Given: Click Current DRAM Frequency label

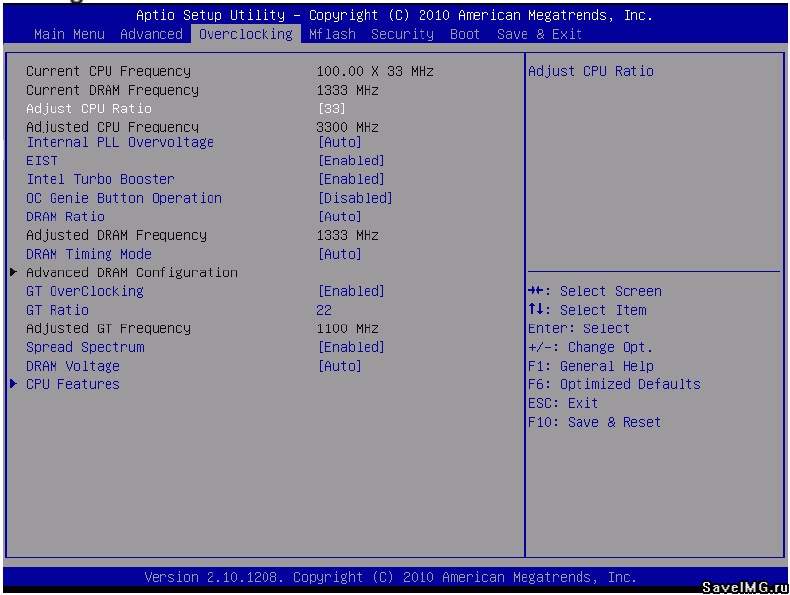Looking at the screenshot, I should click(x=112, y=90).
